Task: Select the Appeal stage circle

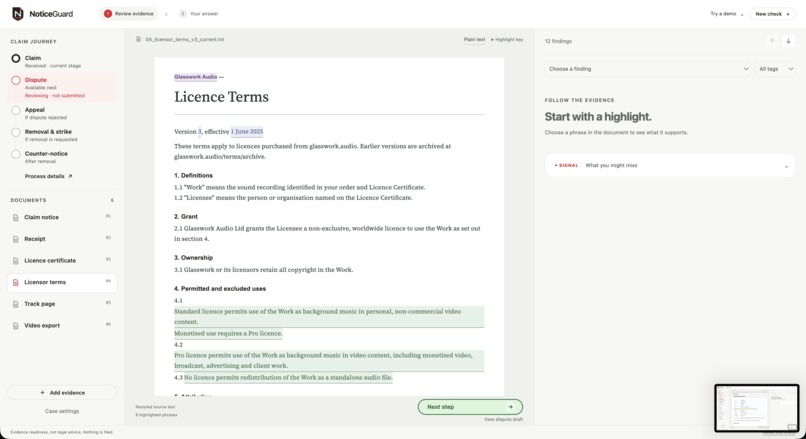Action: click(16, 110)
